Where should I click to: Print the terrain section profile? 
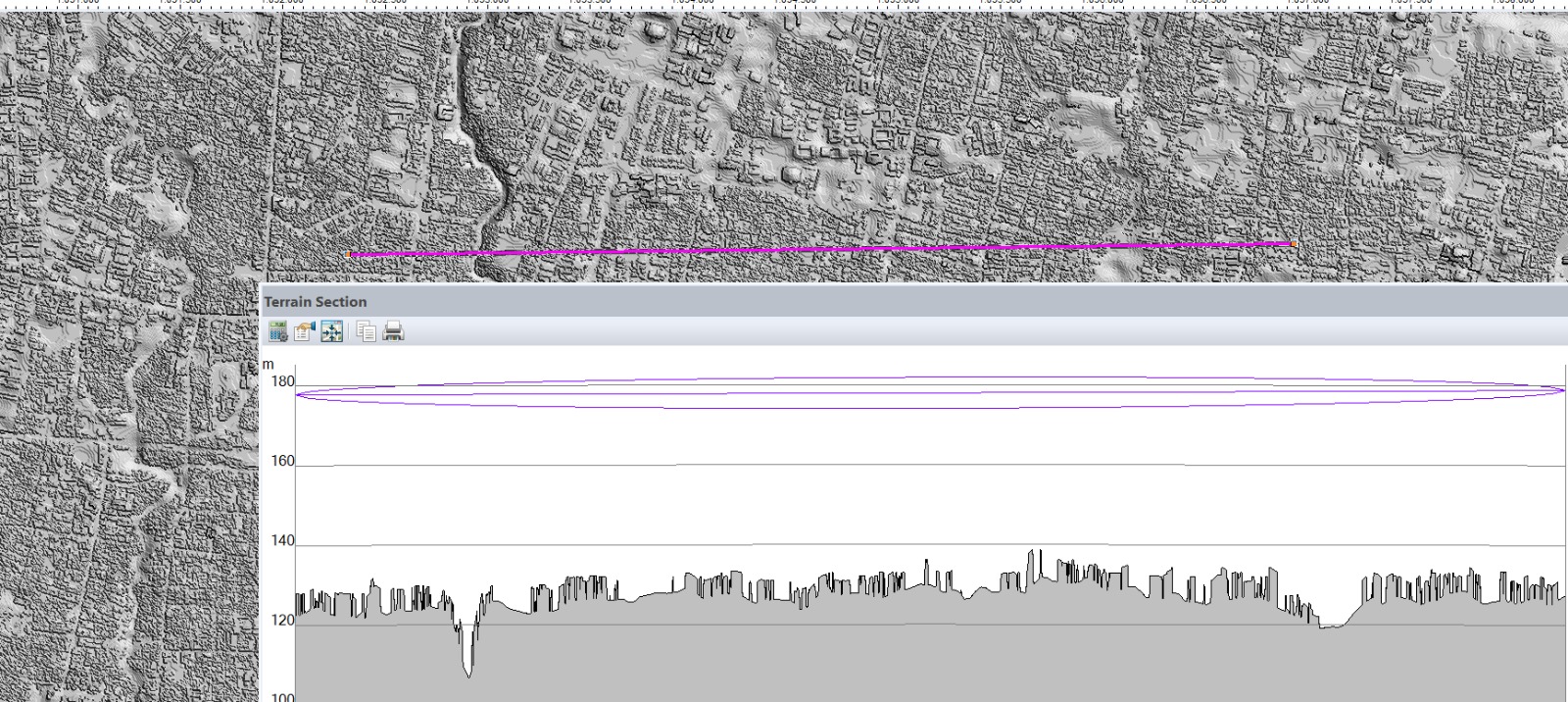(393, 331)
